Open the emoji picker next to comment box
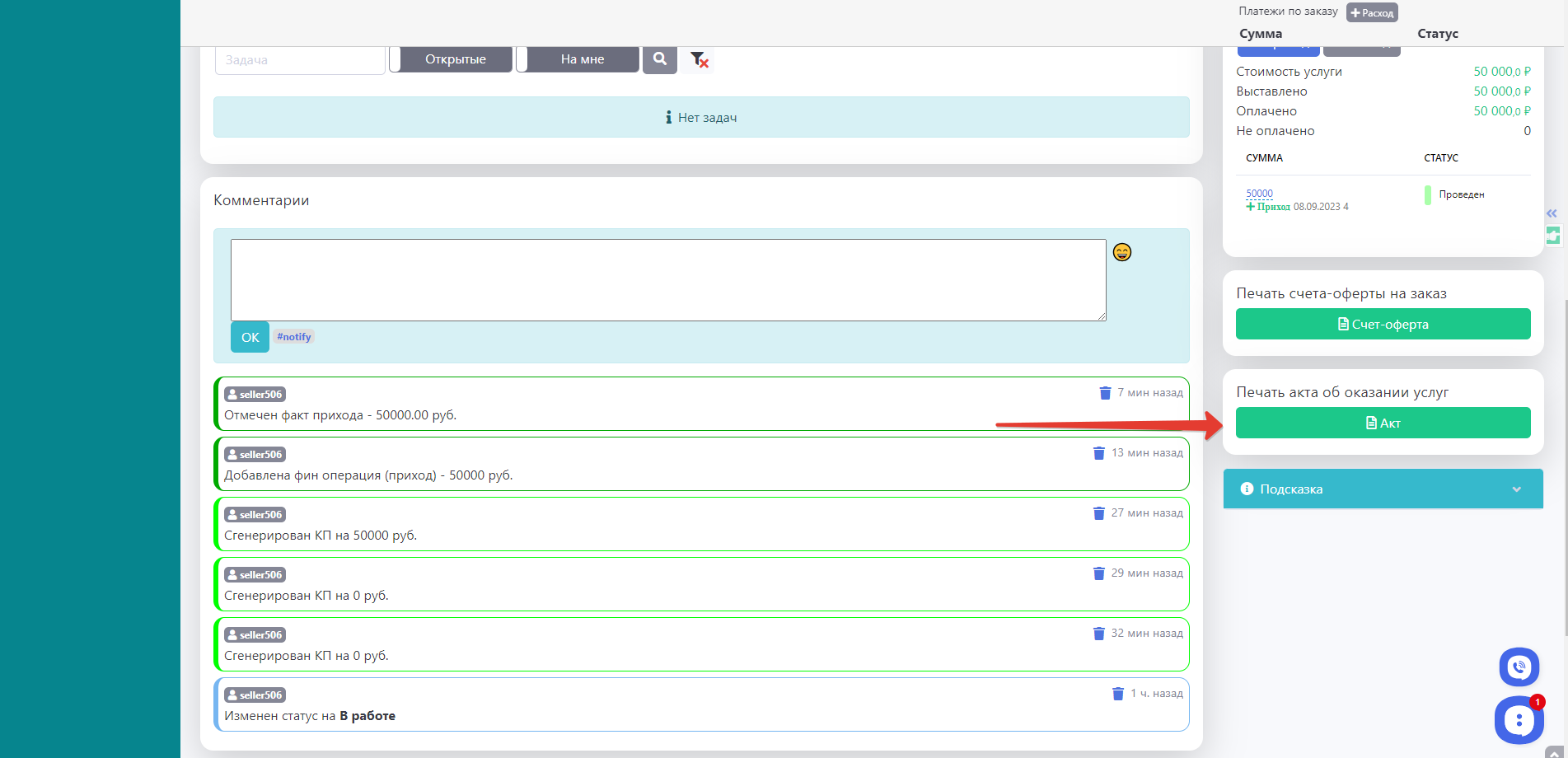This screenshot has width=1568, height=758. pyautogui.click(x=1121, y=252)
